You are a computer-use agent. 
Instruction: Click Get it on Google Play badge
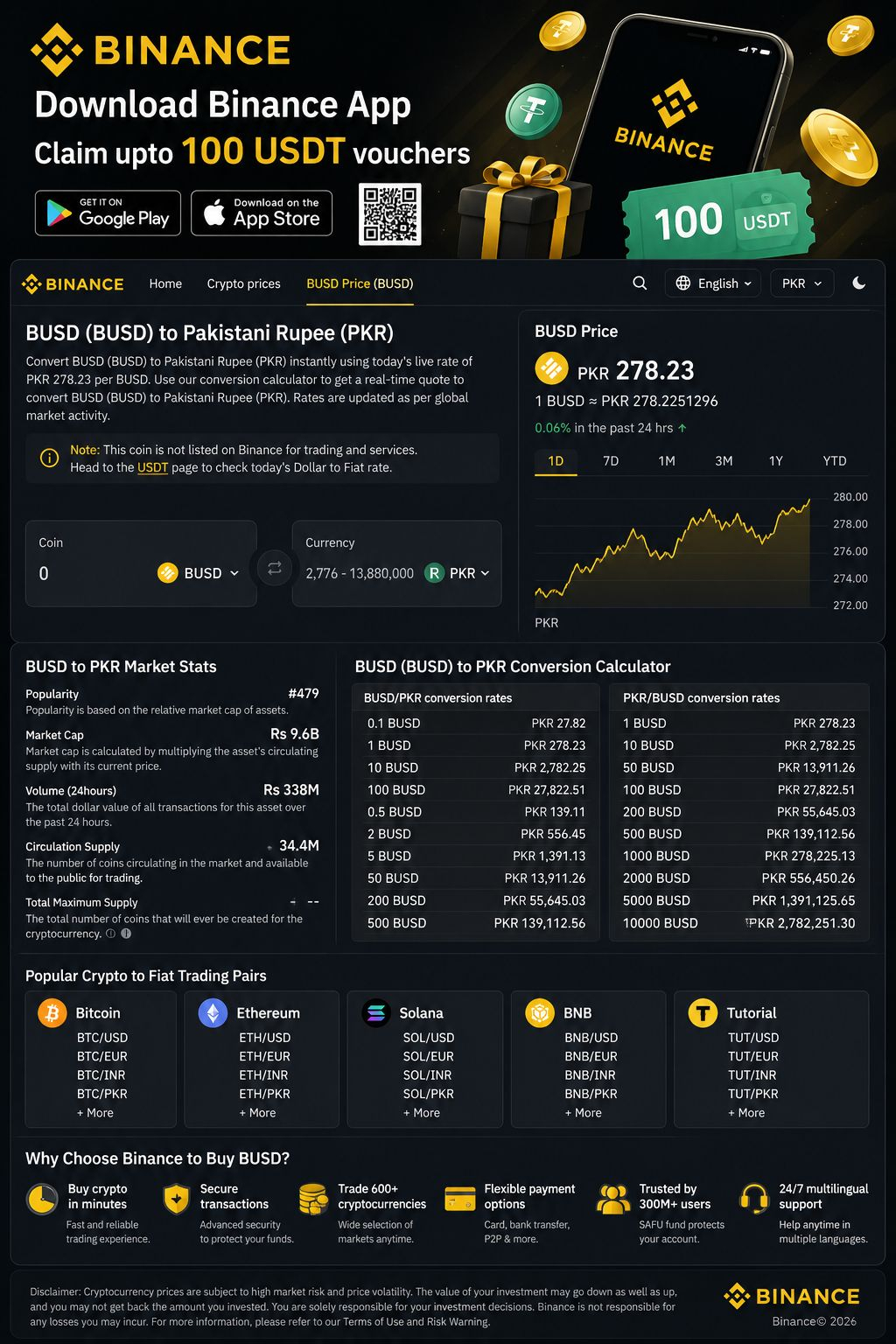(108, 213)
